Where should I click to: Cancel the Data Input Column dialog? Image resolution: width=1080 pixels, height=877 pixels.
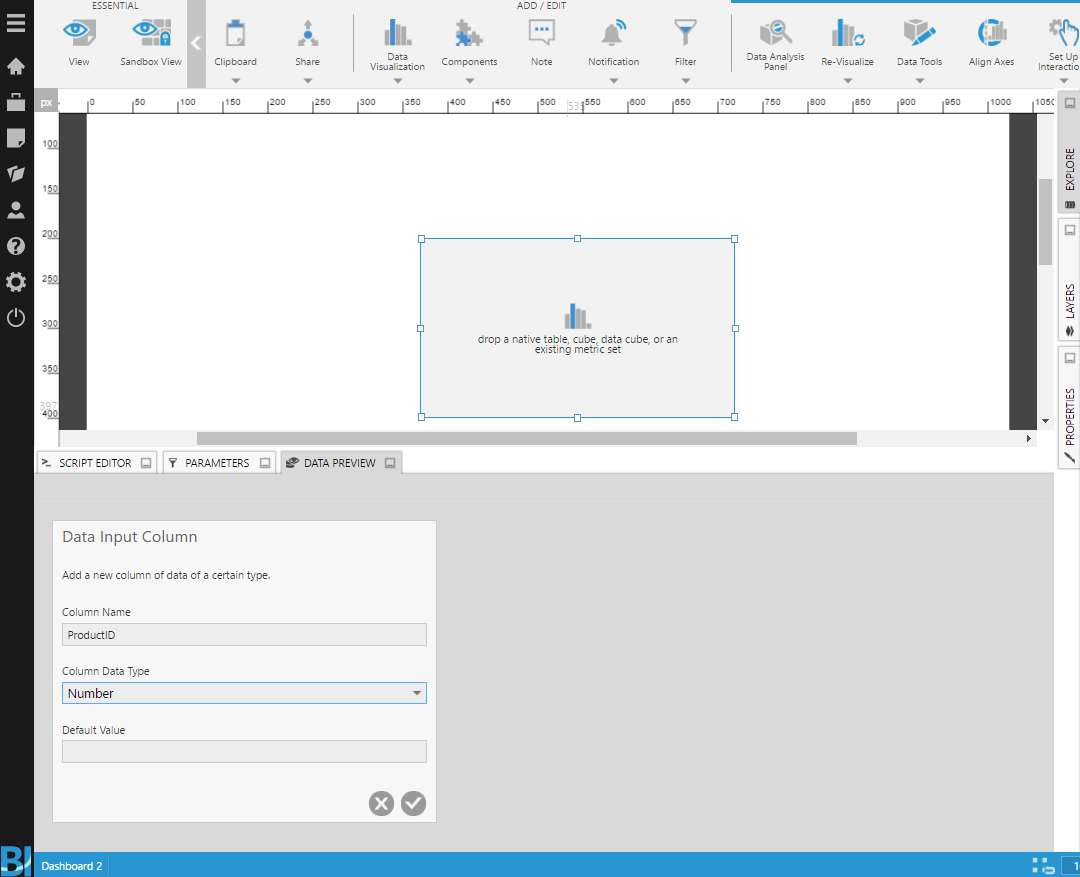[380, 803]
